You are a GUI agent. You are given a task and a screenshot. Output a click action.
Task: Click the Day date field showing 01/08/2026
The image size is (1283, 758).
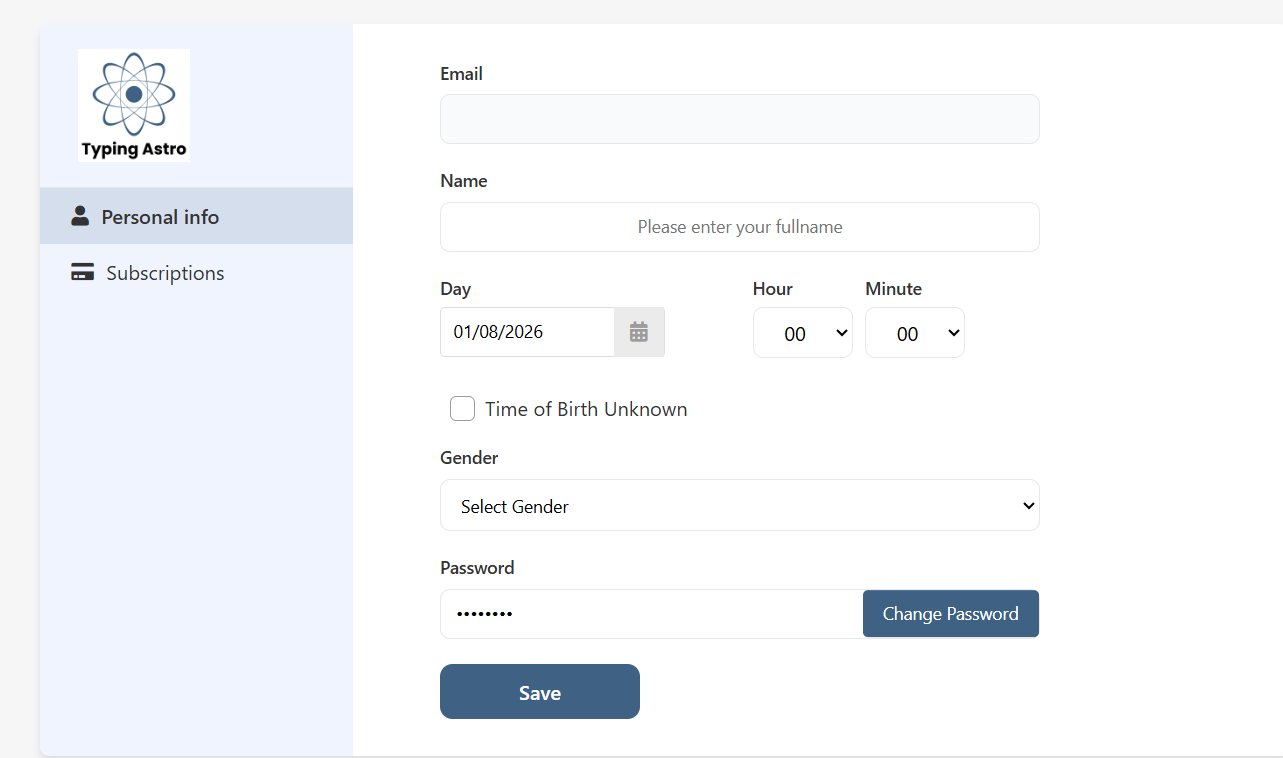(527, 332)
